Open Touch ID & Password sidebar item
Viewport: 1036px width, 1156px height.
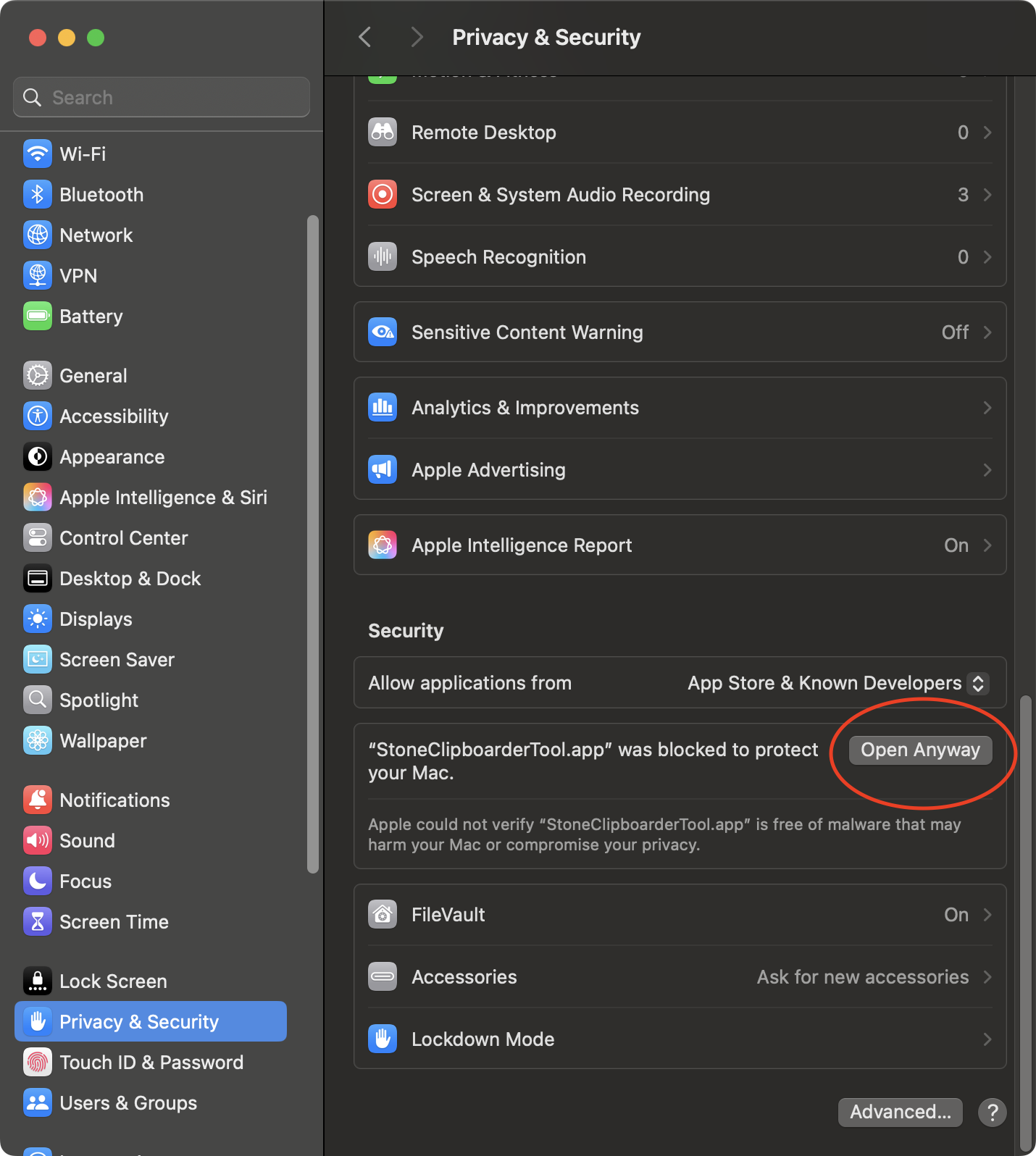pyautogui.click(x=151, y=1062)
